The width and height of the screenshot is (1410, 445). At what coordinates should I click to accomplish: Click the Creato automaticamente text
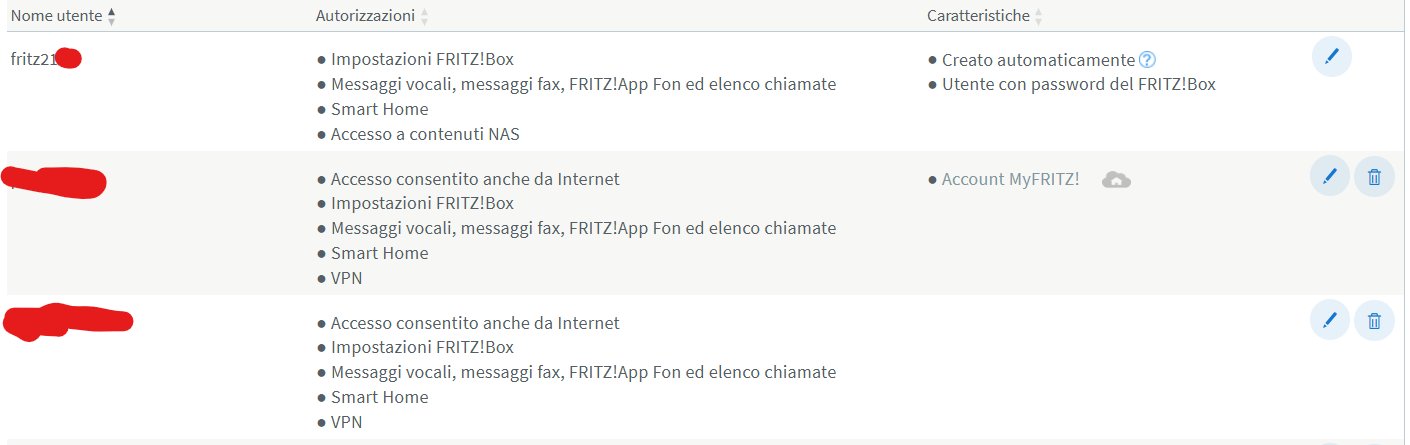[1038, 60]
